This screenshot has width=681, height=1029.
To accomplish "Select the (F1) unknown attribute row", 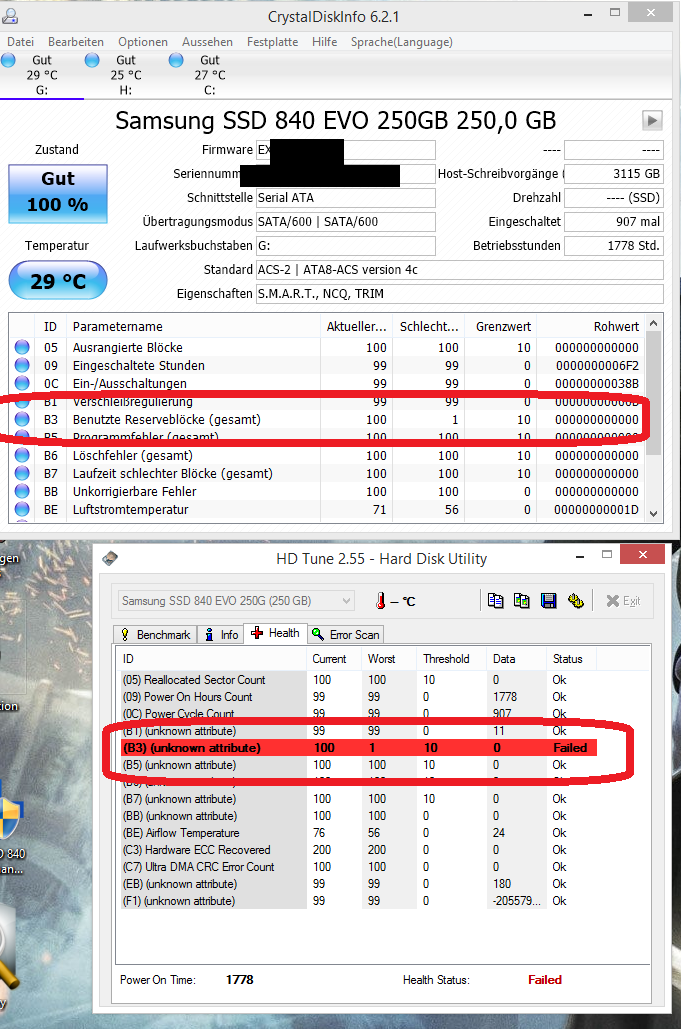I will pyautogui.click(x=358, y=901).
